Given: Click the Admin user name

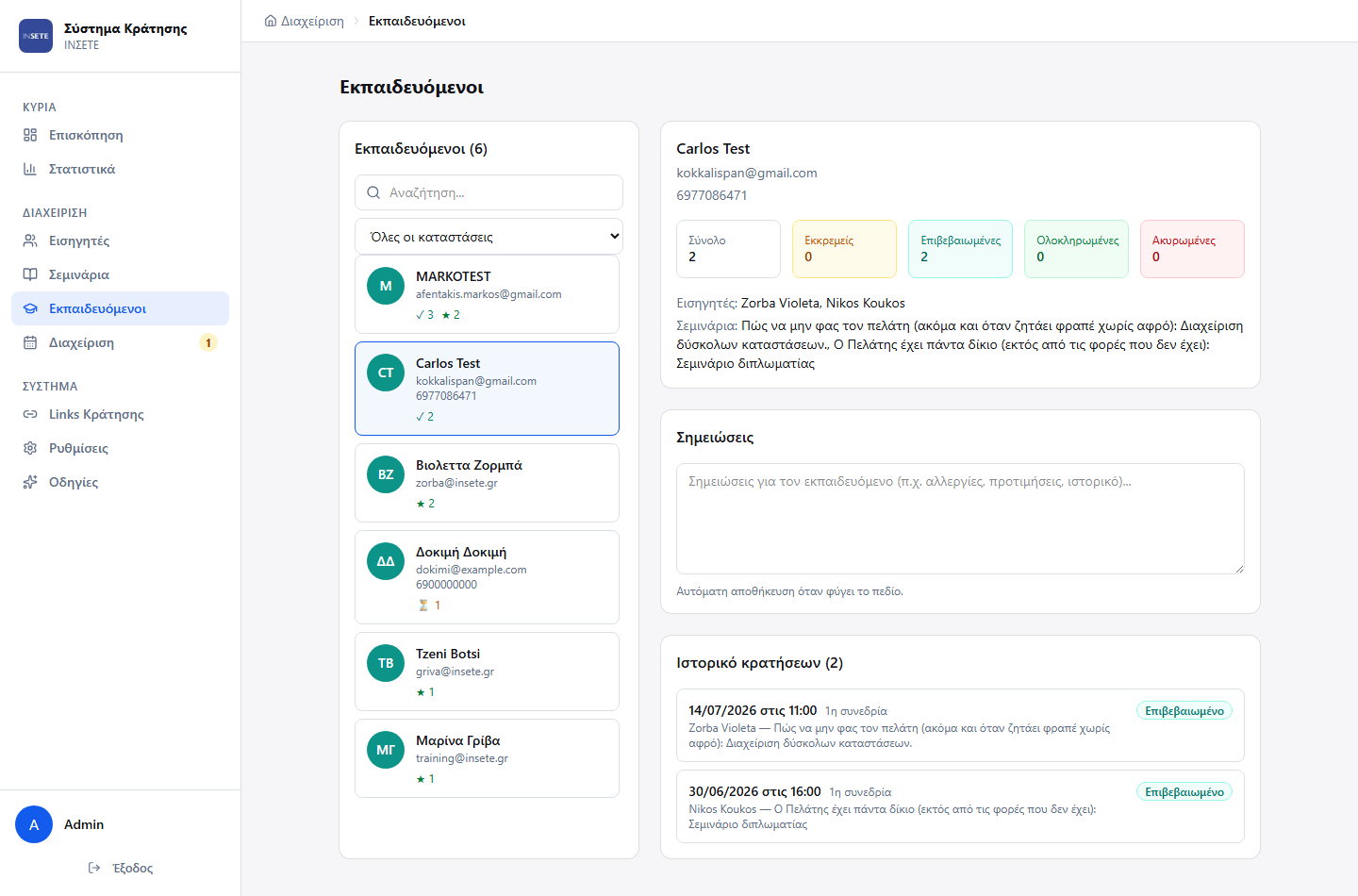Looking at the screenshot, I should (84, 824).
